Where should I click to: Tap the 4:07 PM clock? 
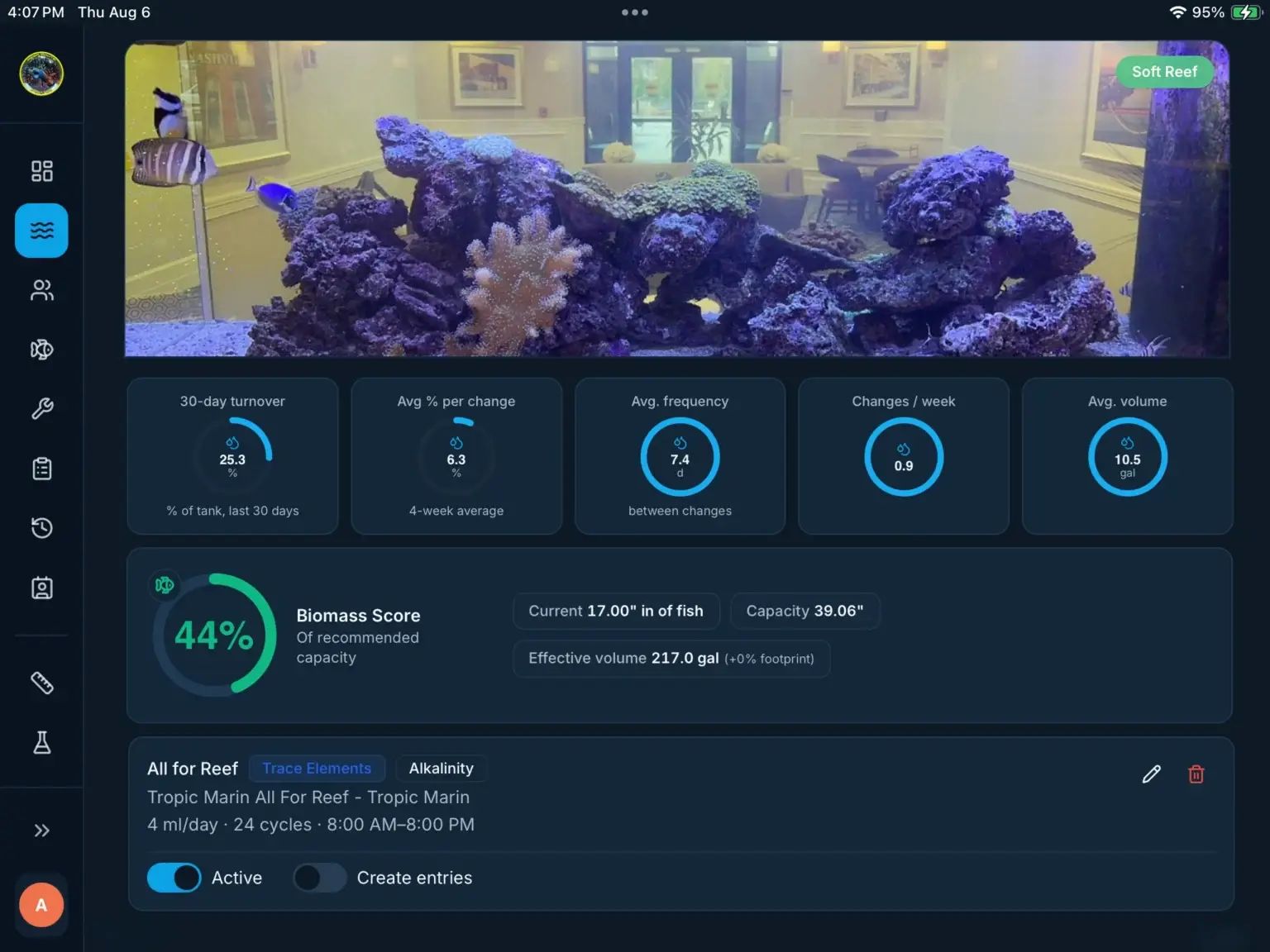[36, 12]
